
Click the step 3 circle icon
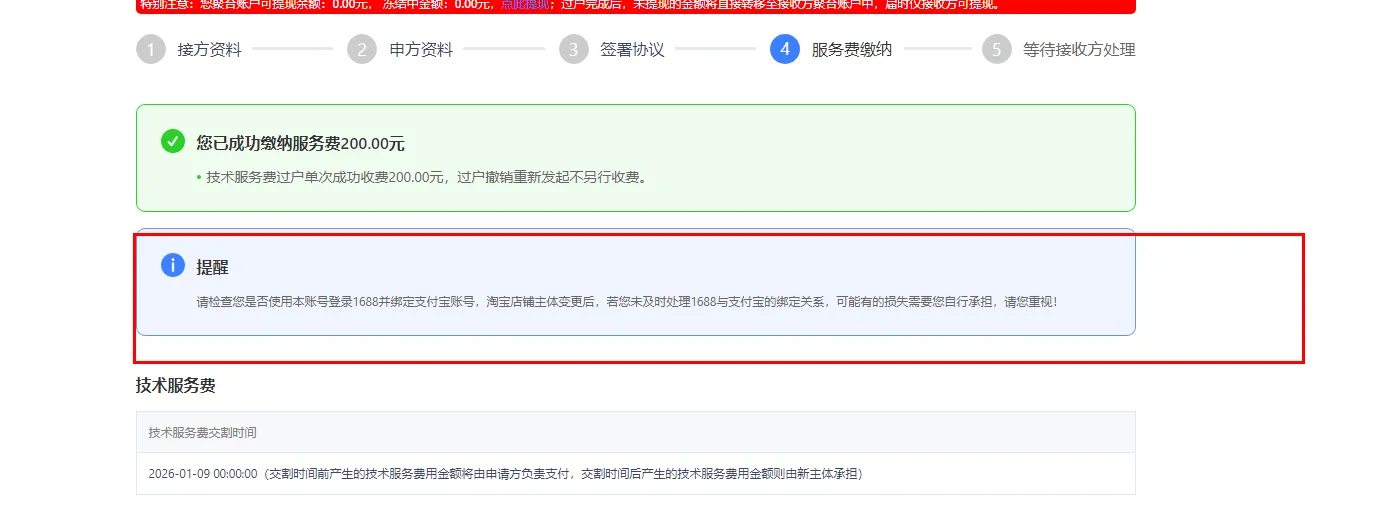574,49
